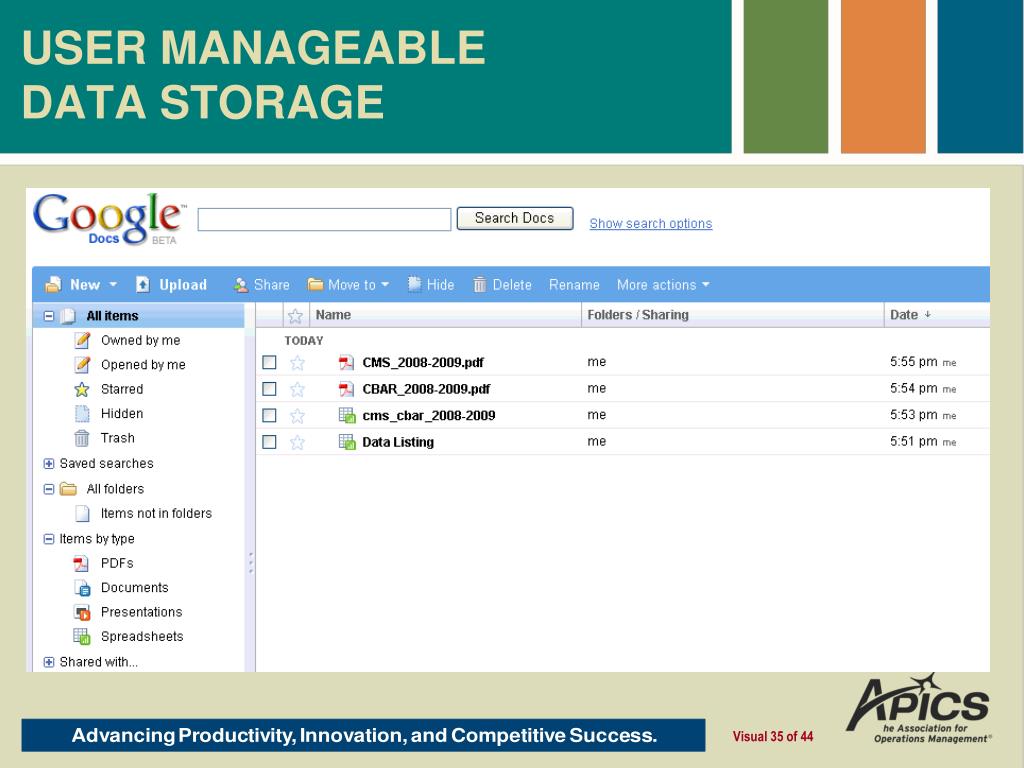Select Presentations text in Items by type
Image resolution: width=1024 pixels, height=768 pixels.
click(x=141, y=612)
